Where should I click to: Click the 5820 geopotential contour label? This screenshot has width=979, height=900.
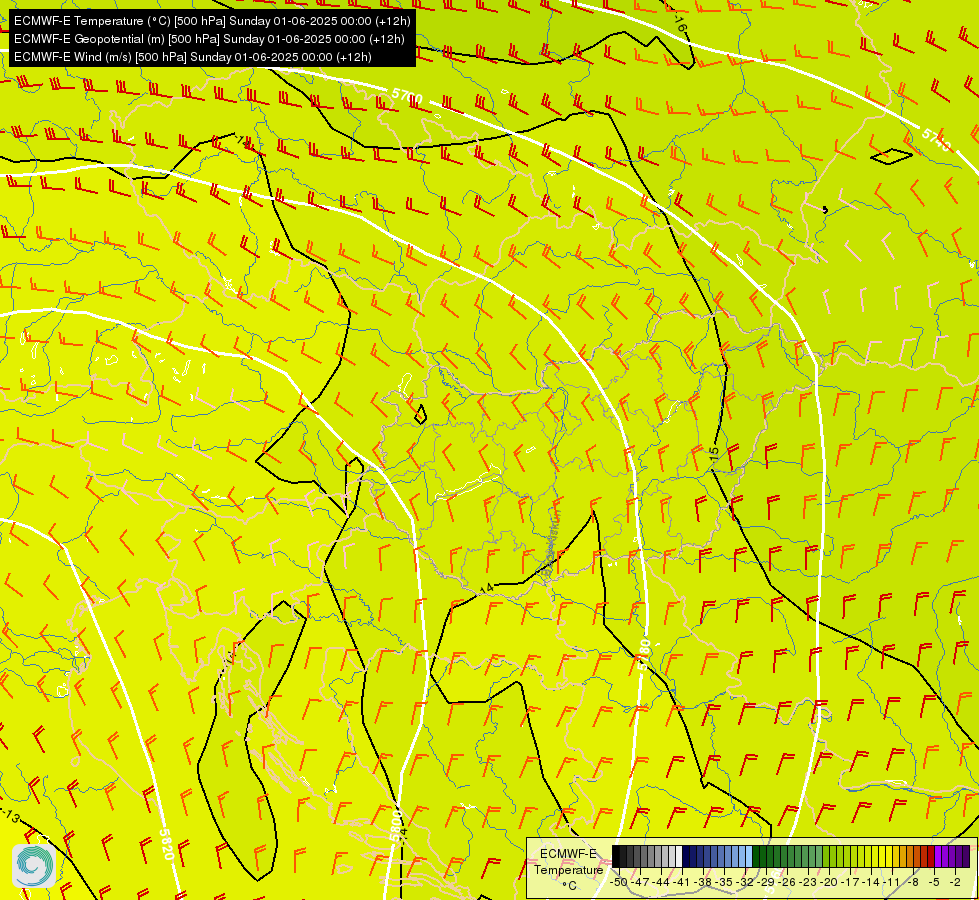tap(165, 844)
